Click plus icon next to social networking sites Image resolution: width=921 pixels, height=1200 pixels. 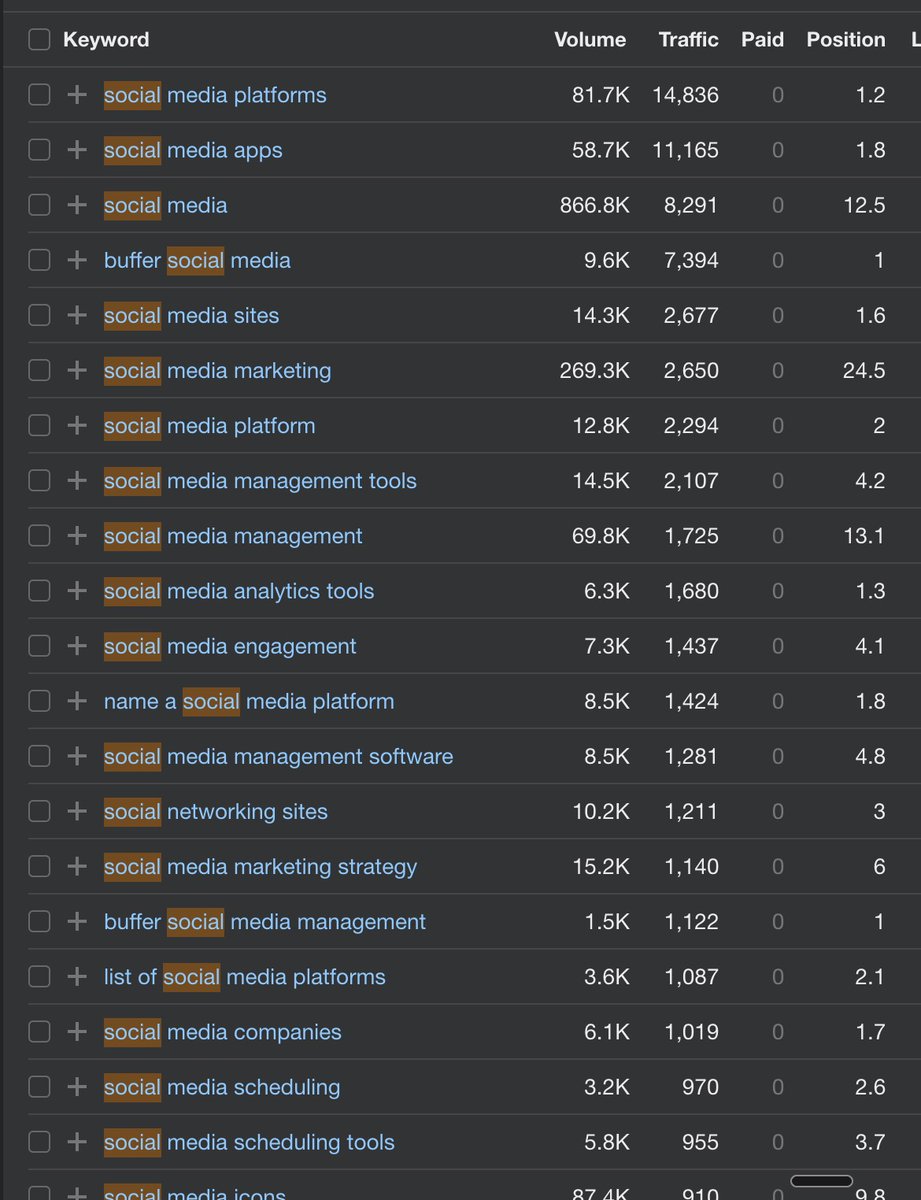click(x=77, y=811)
